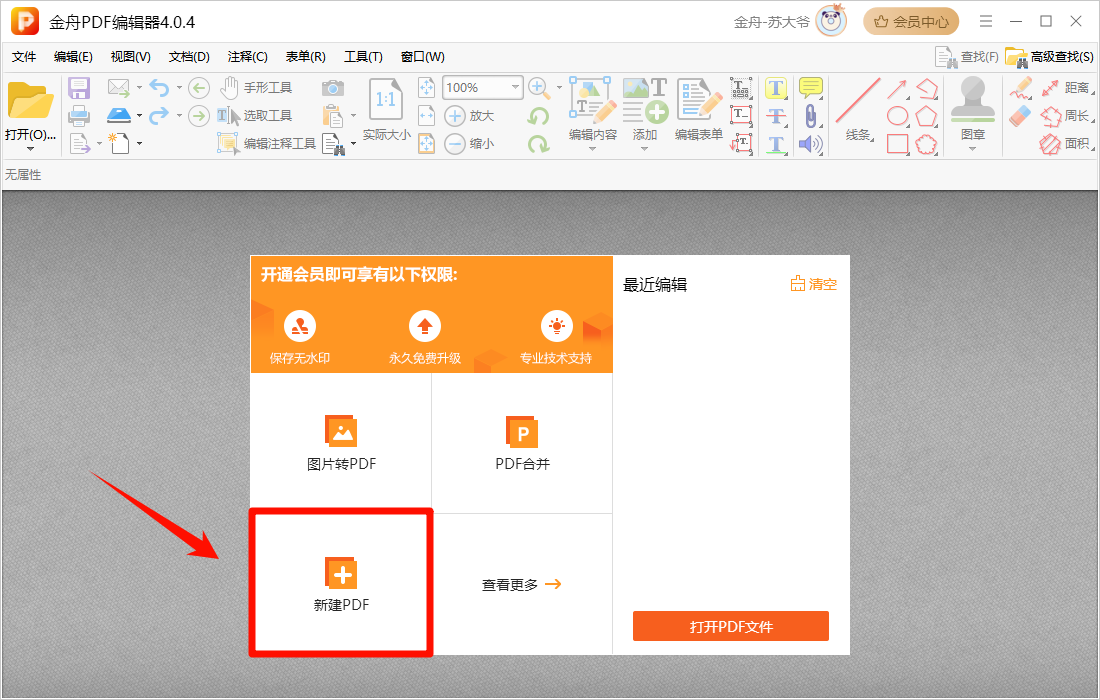The width and height of the screenshot is (1100, 700).
Task: Click the magnifier zoom tool icon
Action: click(539, 88)
